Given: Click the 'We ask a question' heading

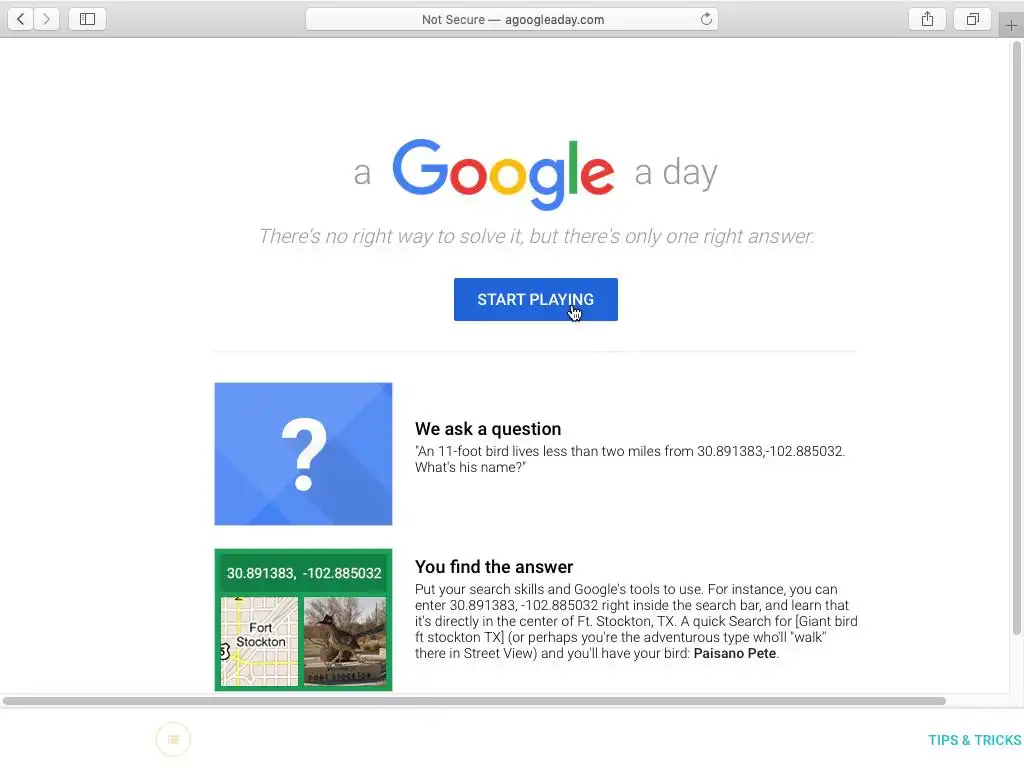Looking at the screenshot, I should tap(488, 429).
